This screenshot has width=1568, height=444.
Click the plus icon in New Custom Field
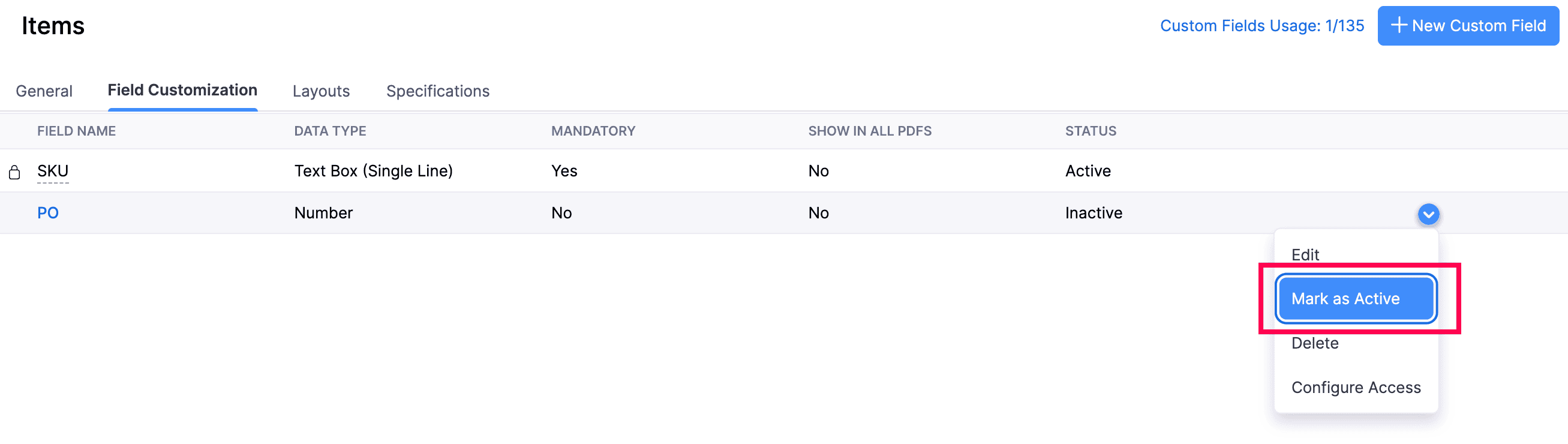point(1399,26)
